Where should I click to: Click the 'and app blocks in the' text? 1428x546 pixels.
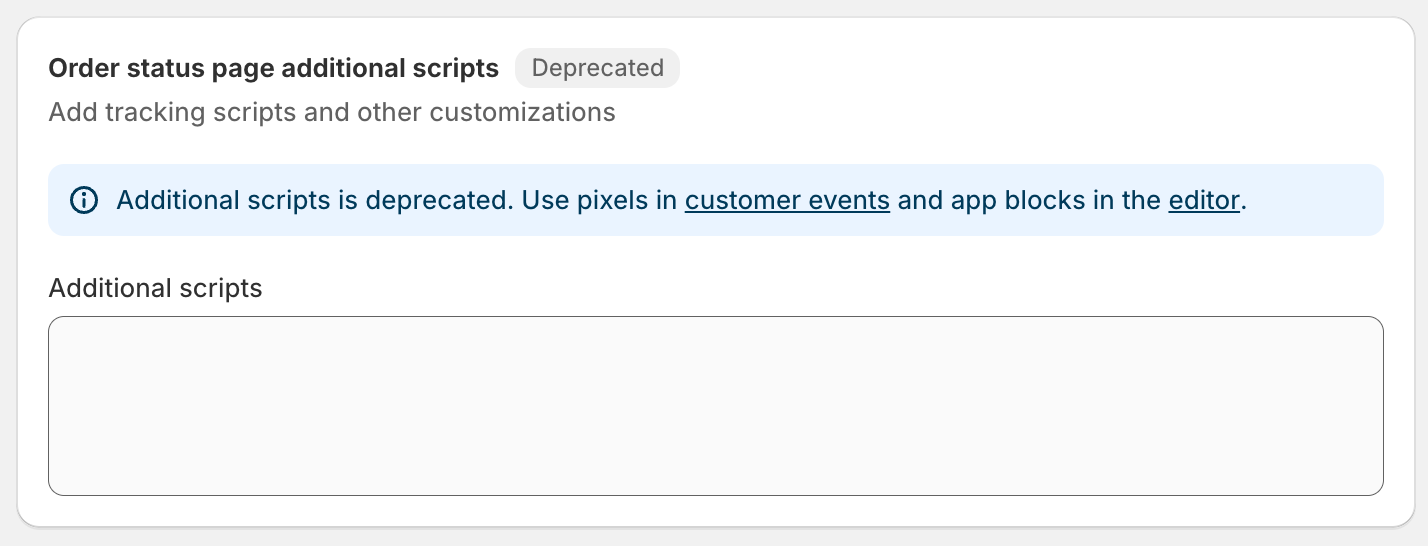click(x=1028, y=200)
